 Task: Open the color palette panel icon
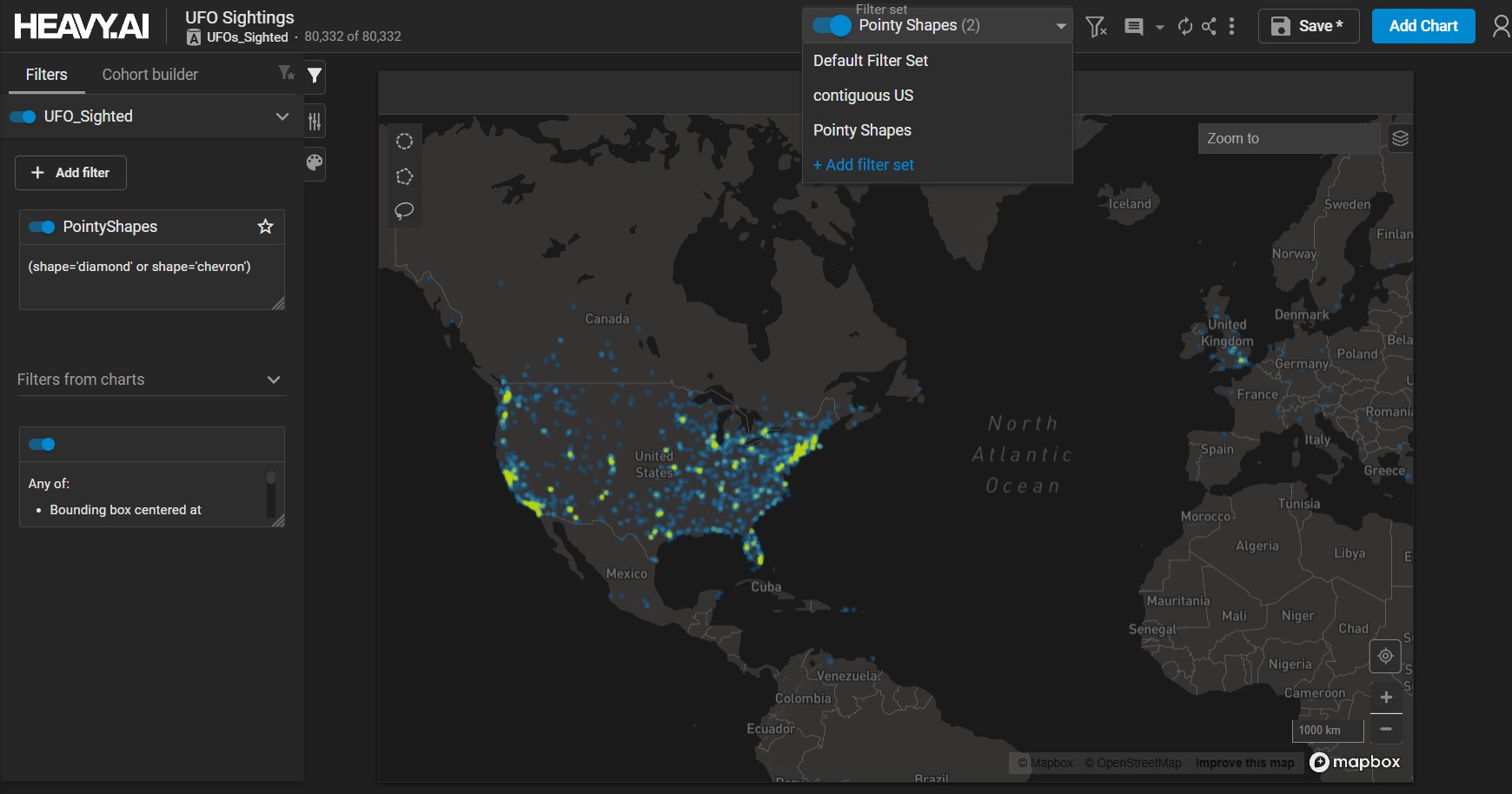pos(315,162)
